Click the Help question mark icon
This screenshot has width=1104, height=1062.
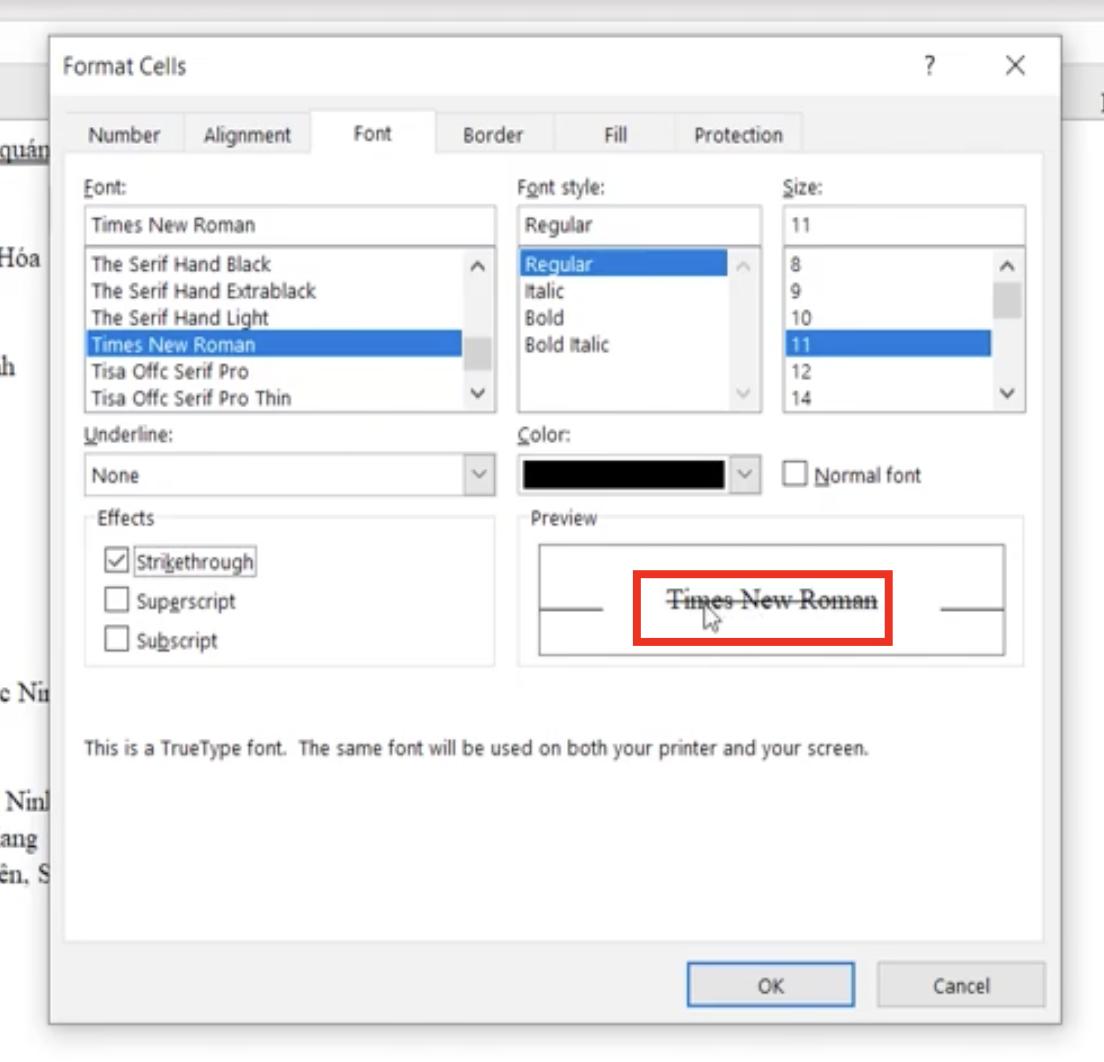(x=929, y=65)
